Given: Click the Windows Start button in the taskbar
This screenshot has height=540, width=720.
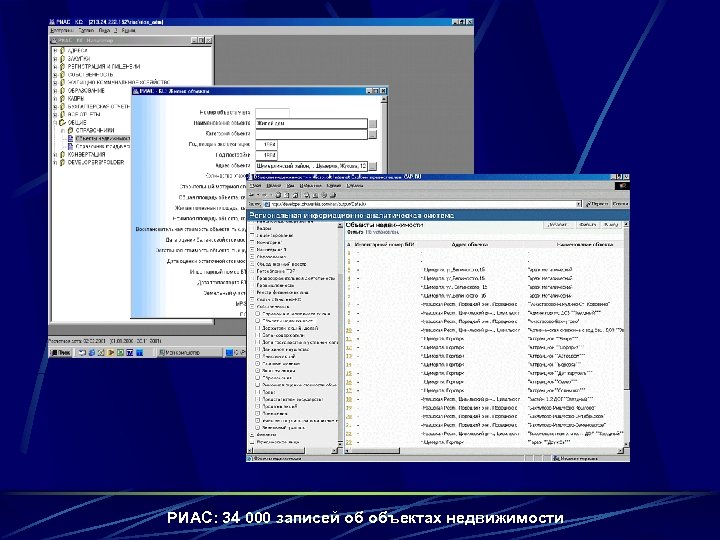Looking at the screenshot, I should [60, 353].
